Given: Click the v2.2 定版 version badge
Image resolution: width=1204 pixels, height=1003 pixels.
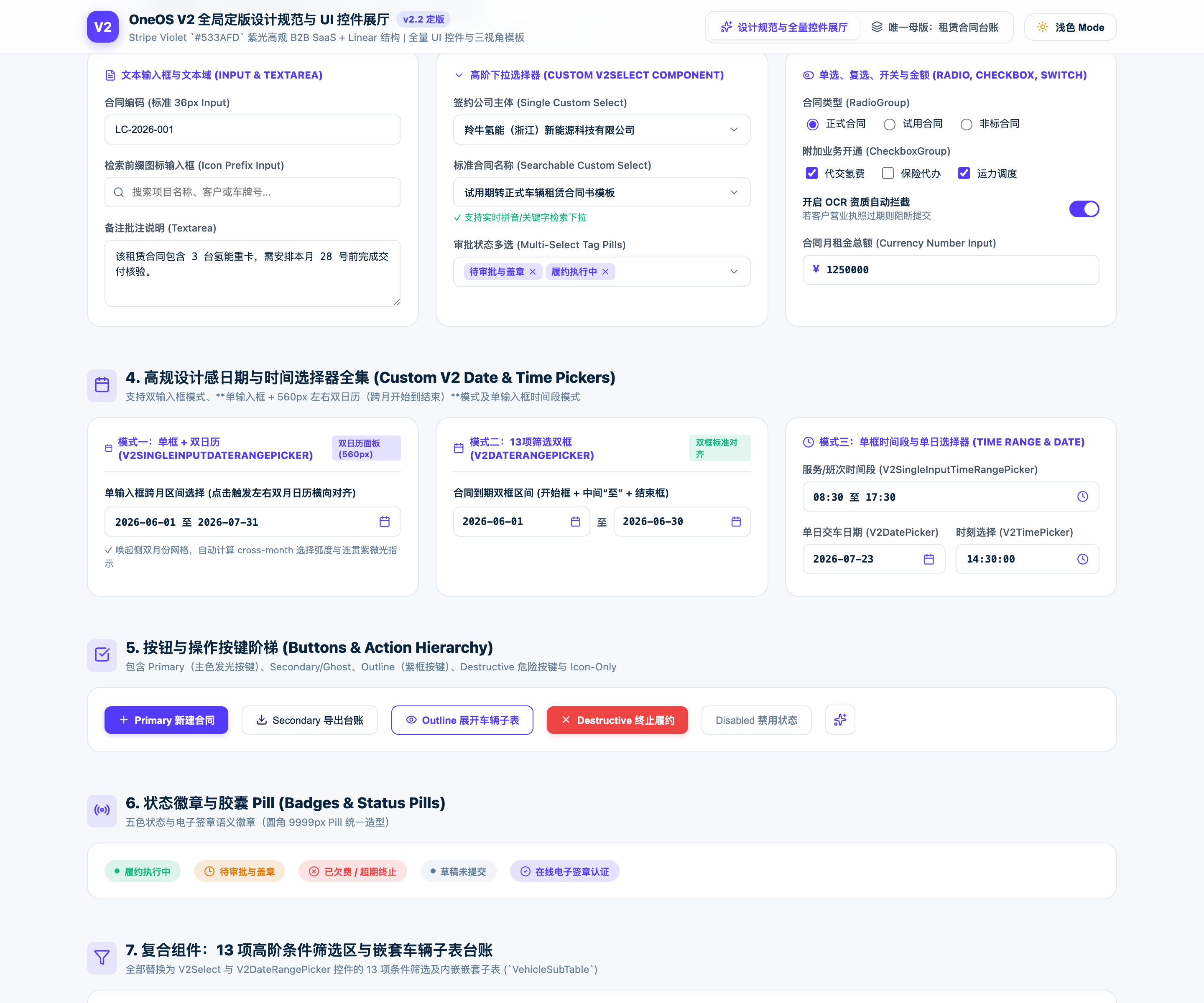Looking at the screenshot, I should point(423,20).
